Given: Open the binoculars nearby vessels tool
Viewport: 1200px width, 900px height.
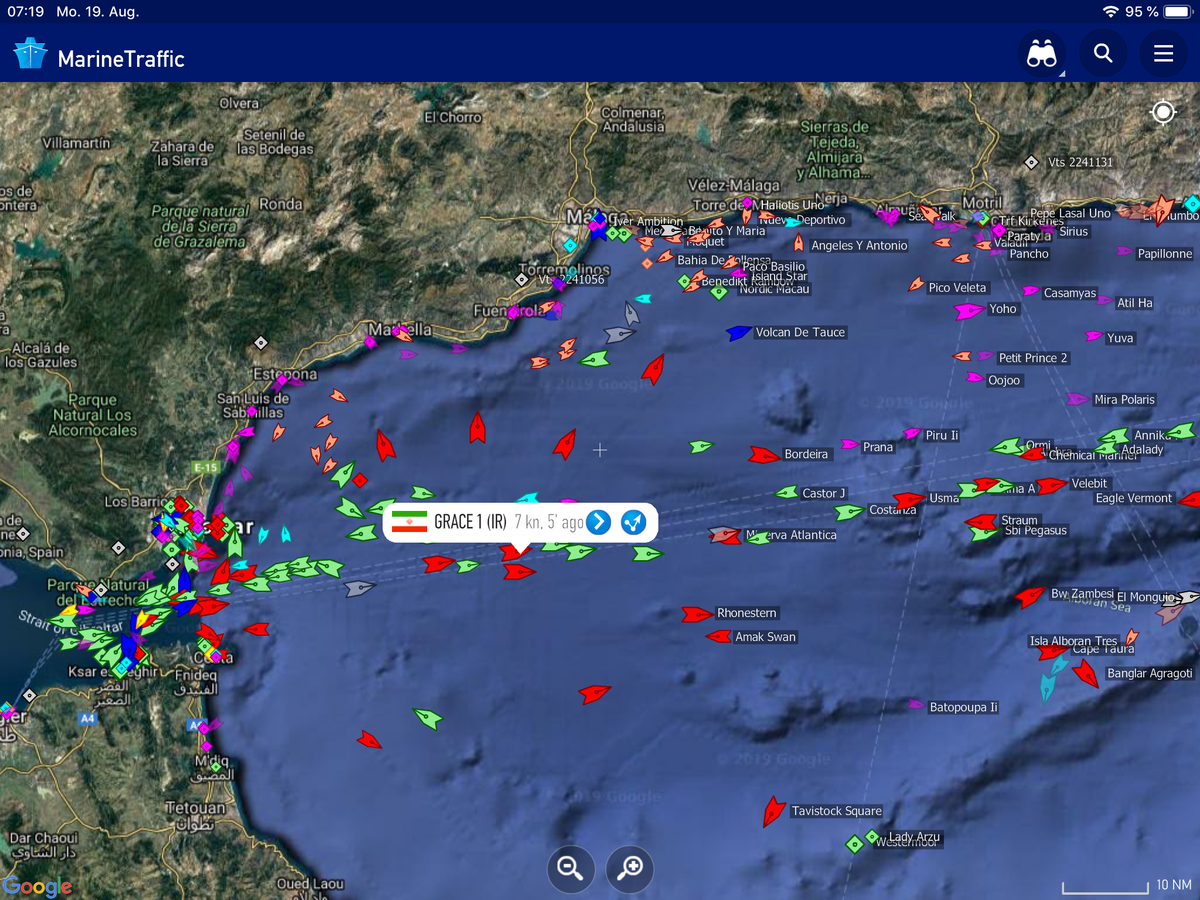Looking at the screenshot, I should click(1042, 53).
